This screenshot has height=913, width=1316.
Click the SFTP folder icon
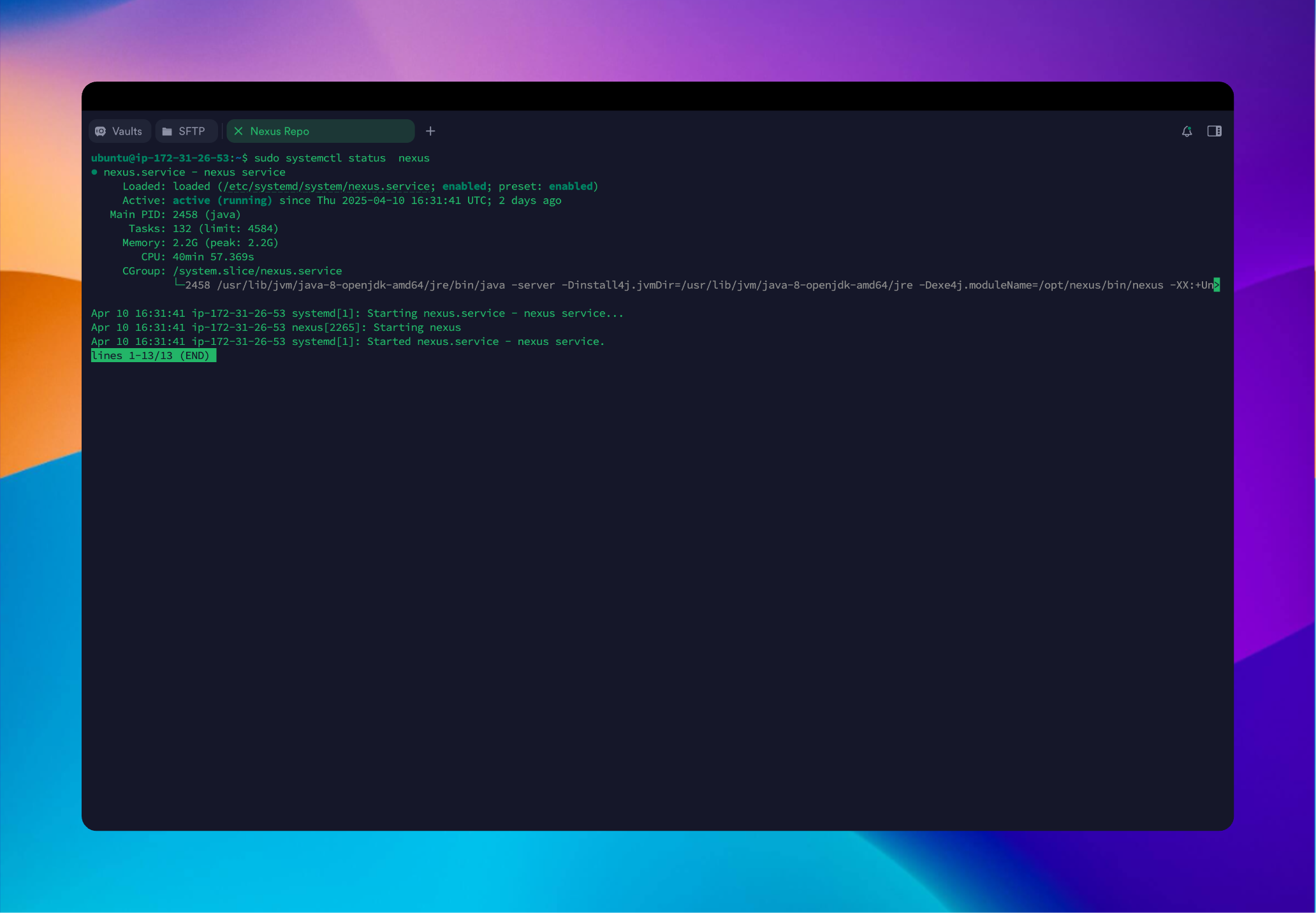(167, 131)
